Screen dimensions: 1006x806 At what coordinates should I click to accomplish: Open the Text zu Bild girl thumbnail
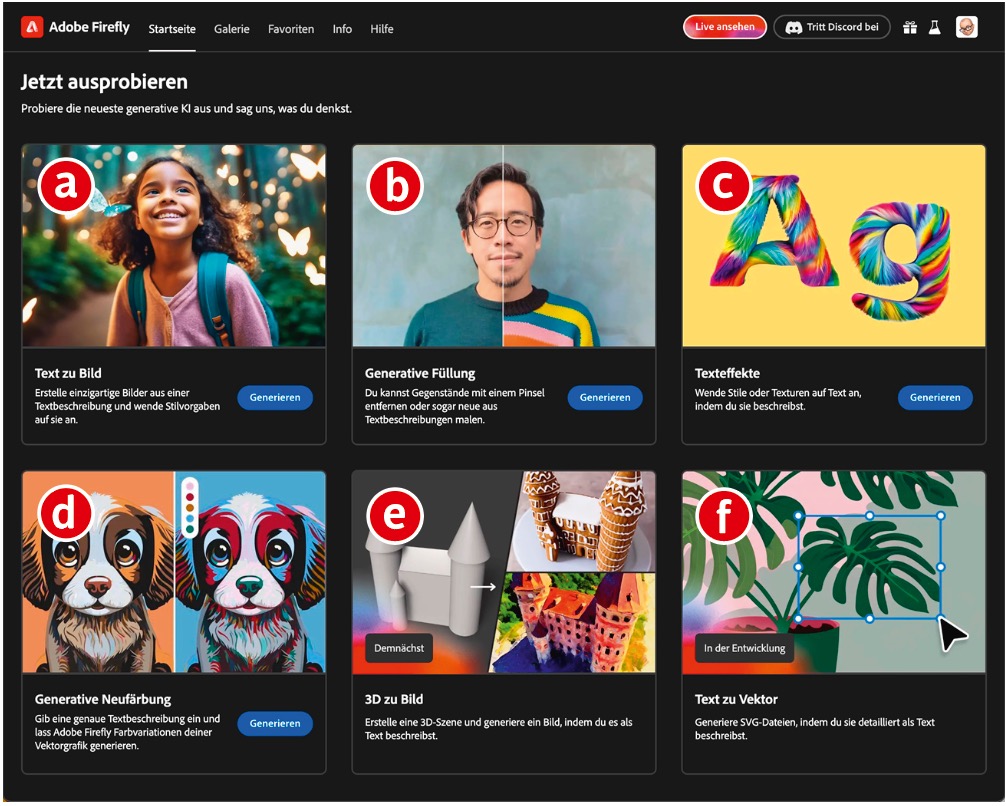pyautogui.click(x=174, y=246)
